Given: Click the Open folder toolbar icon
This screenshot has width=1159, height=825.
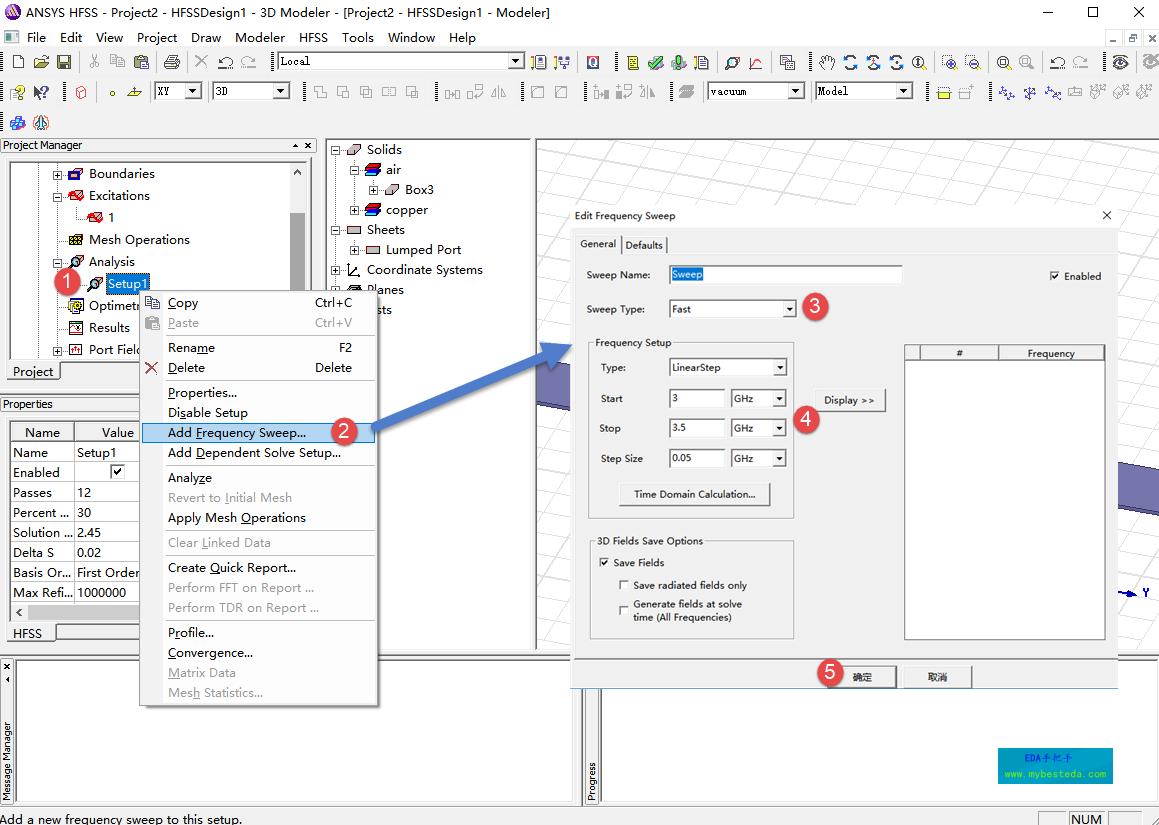Looking at the screenshot, I should click(x=41, y=62).
